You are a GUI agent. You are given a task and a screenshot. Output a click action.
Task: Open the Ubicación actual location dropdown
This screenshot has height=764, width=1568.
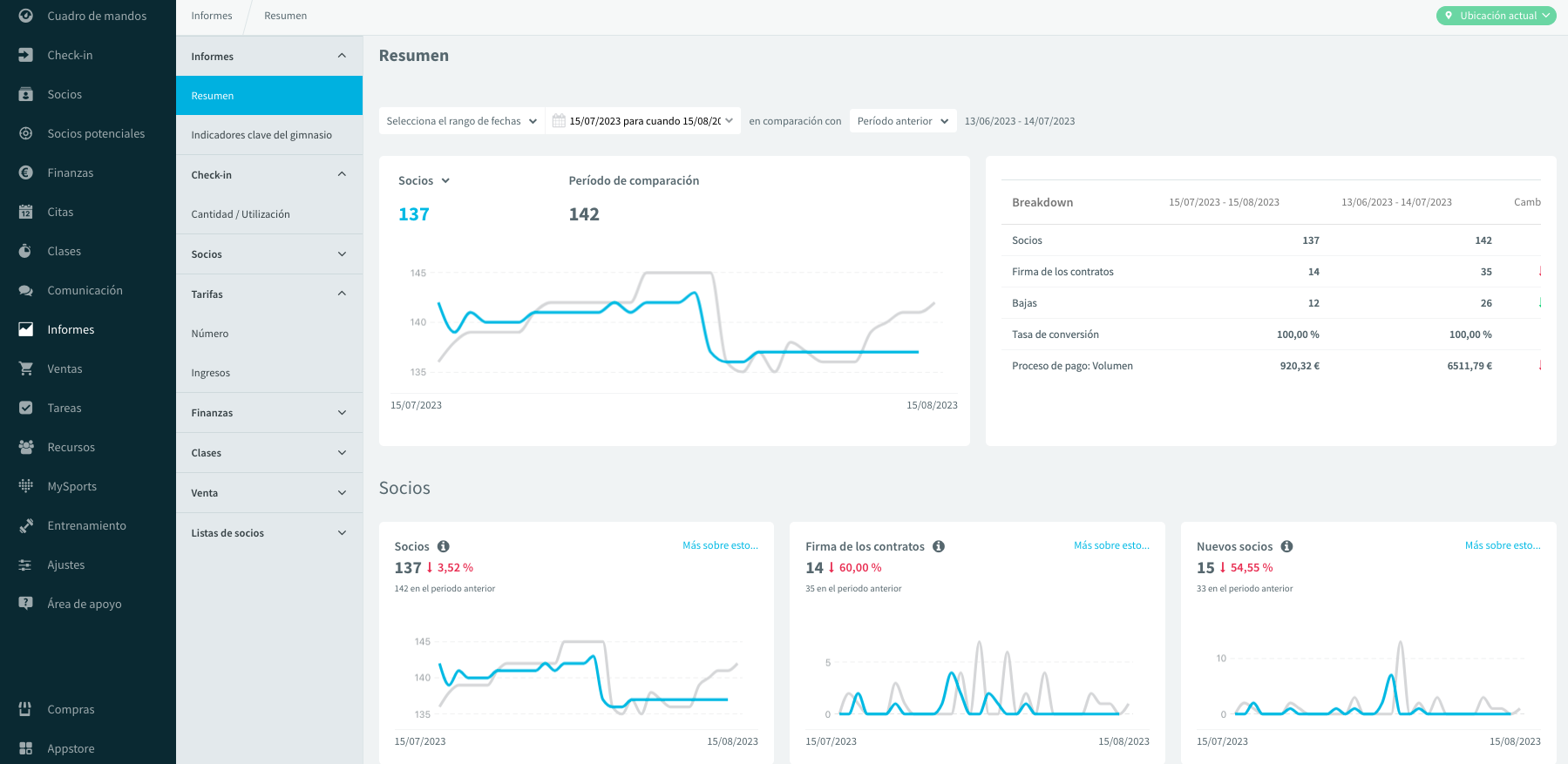(1496, 16)
